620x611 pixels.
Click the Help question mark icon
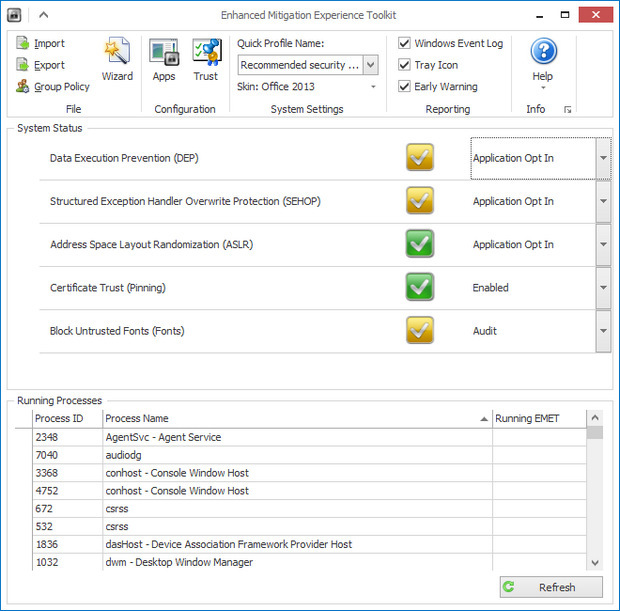pyautogui.click(x=544, y=51)
